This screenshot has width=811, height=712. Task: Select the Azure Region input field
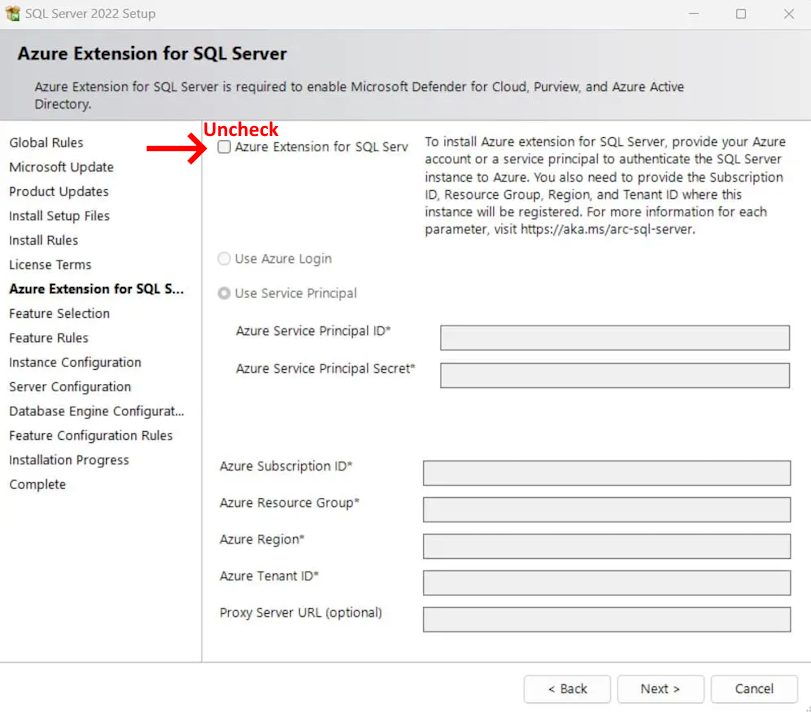pos(606,546)
